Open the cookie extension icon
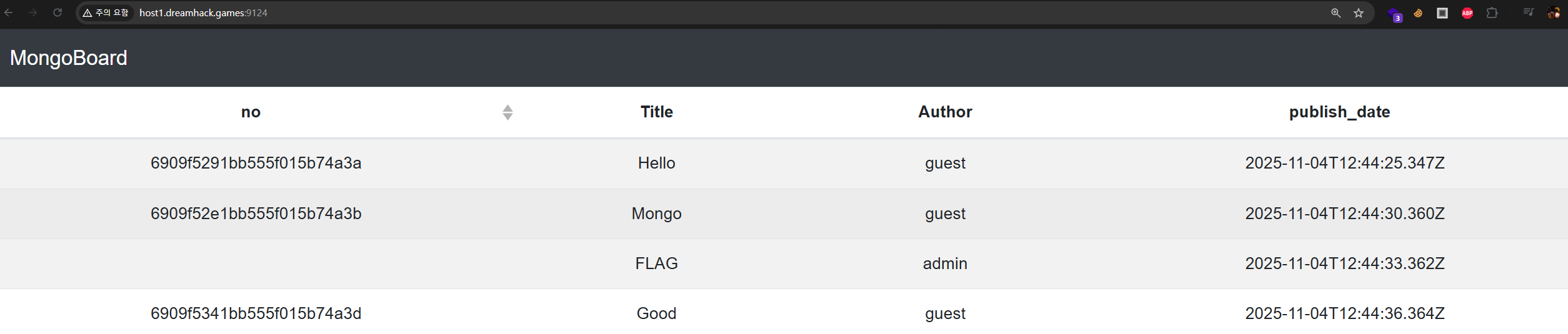 [x=1418, y=13]
